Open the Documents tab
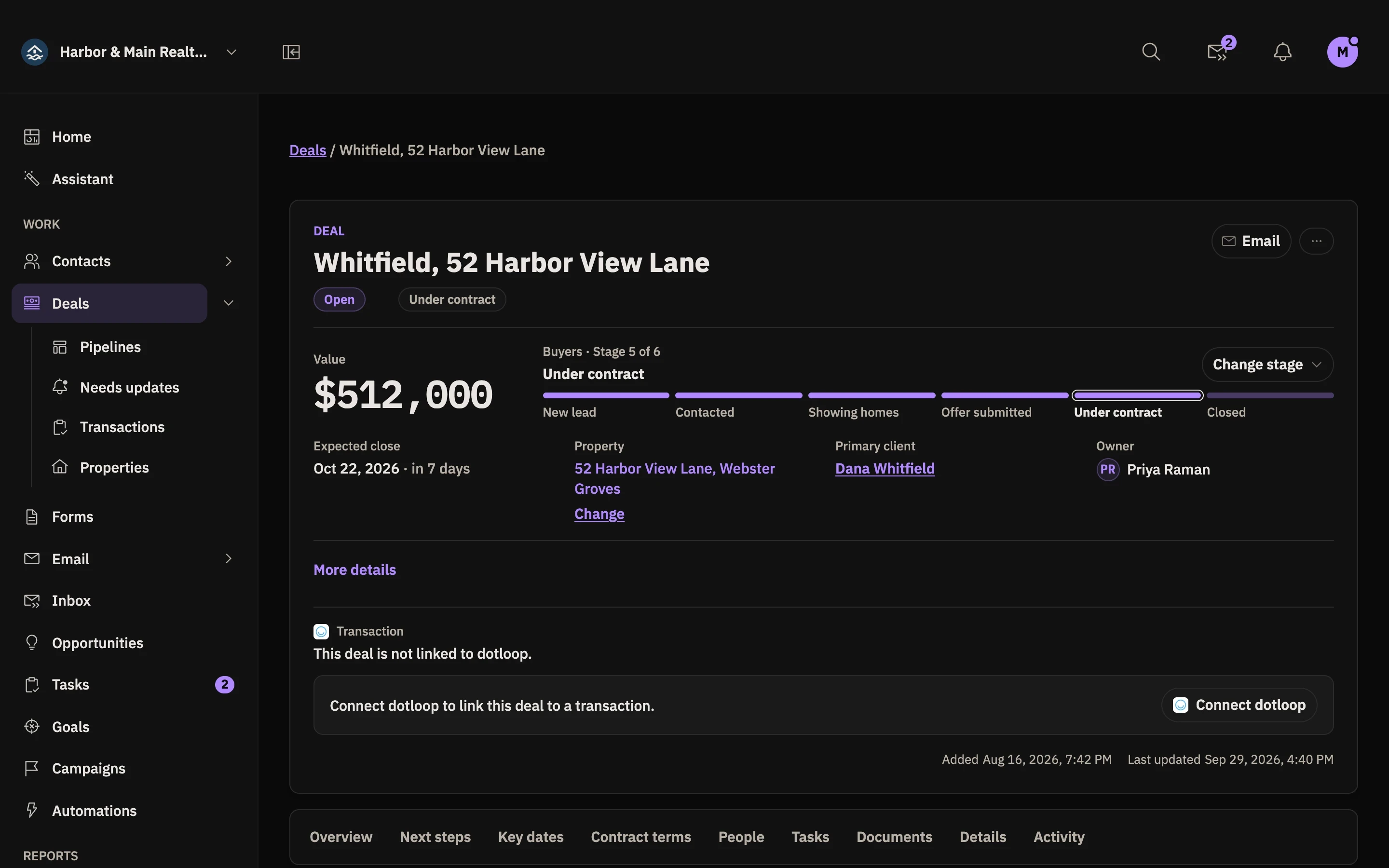The width and height of the screenshot is (1389, 868). click(894, 837)
